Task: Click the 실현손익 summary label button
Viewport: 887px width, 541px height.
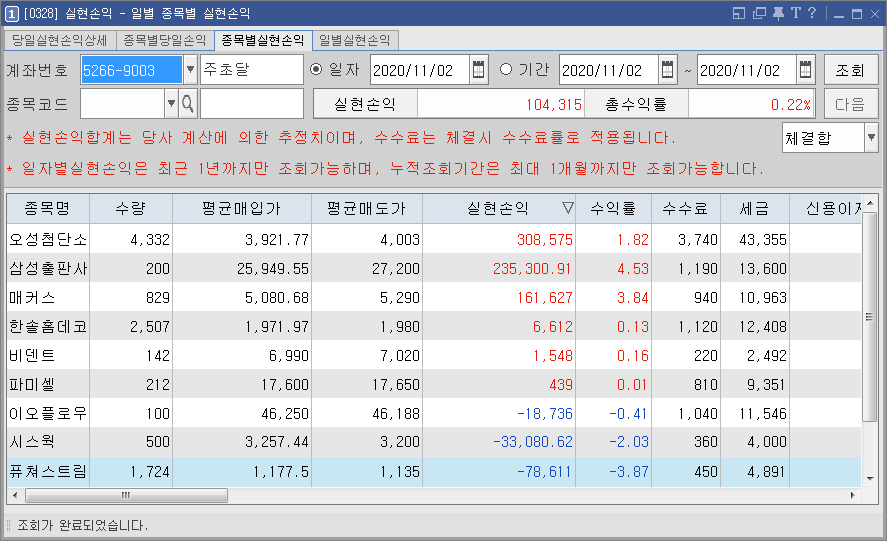Action: [365, 104]
